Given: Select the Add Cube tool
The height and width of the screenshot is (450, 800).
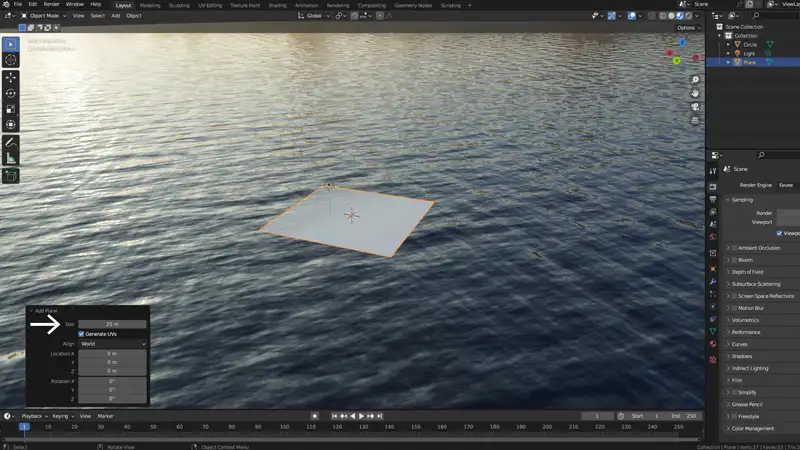Looking at the screenshot, I should [x=11, y=176].
